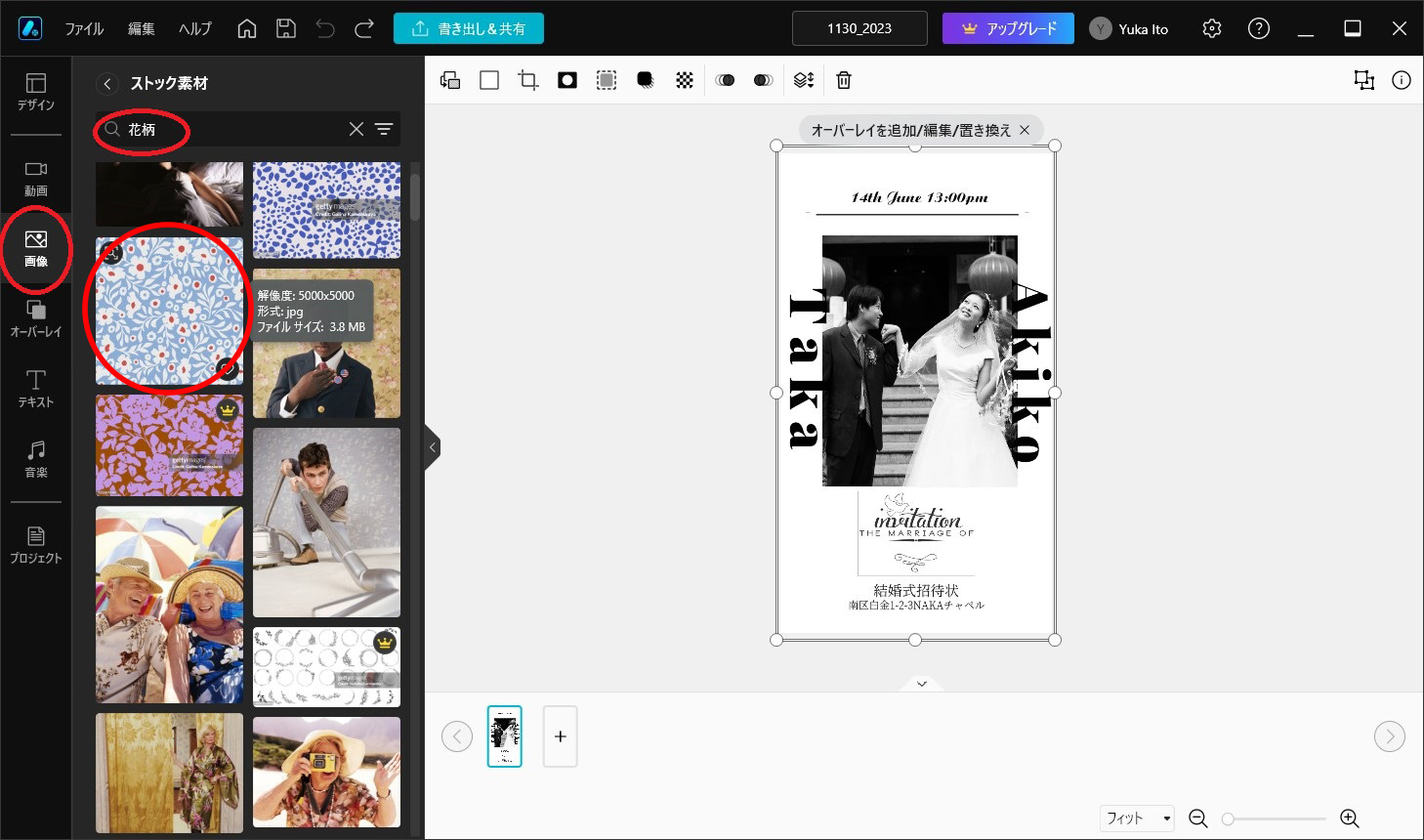
Task: Zoom in on the canvas with the plus magnifier
Action: pyautogui.click(x=1350, y=819)
